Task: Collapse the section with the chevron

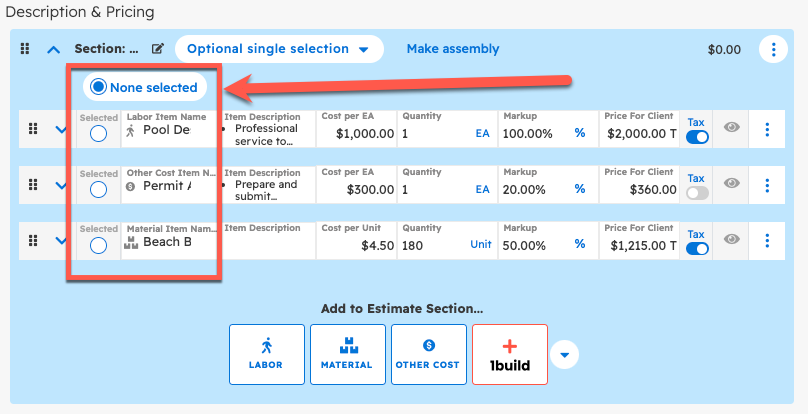Action: point(54,49)
